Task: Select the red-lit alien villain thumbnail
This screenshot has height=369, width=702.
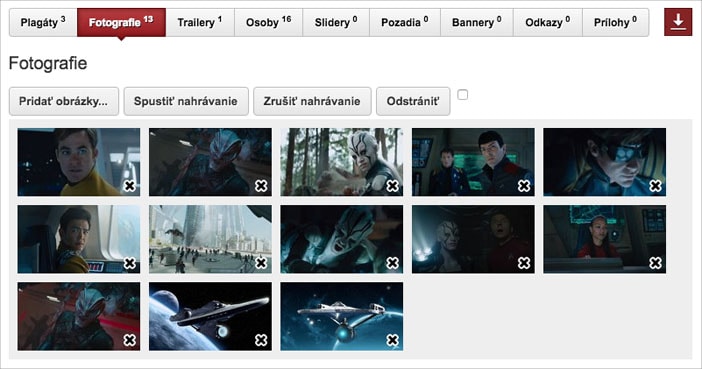Action: tap(79, 316)
